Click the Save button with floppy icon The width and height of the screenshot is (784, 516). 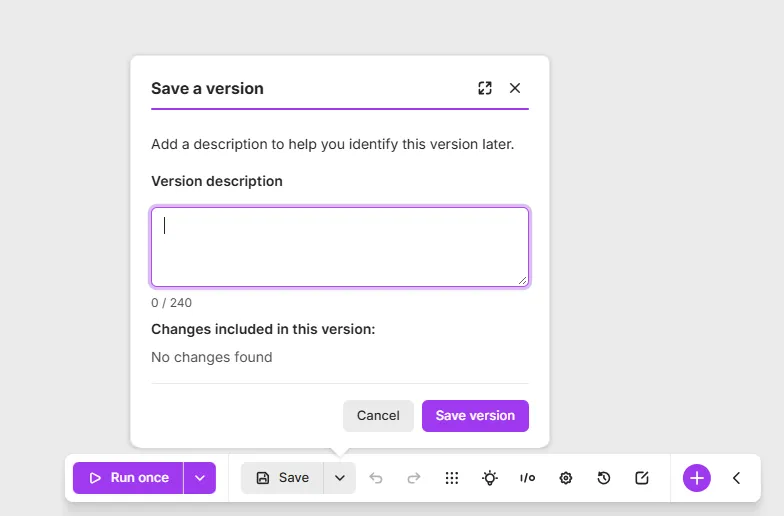(x=282, y=478)
